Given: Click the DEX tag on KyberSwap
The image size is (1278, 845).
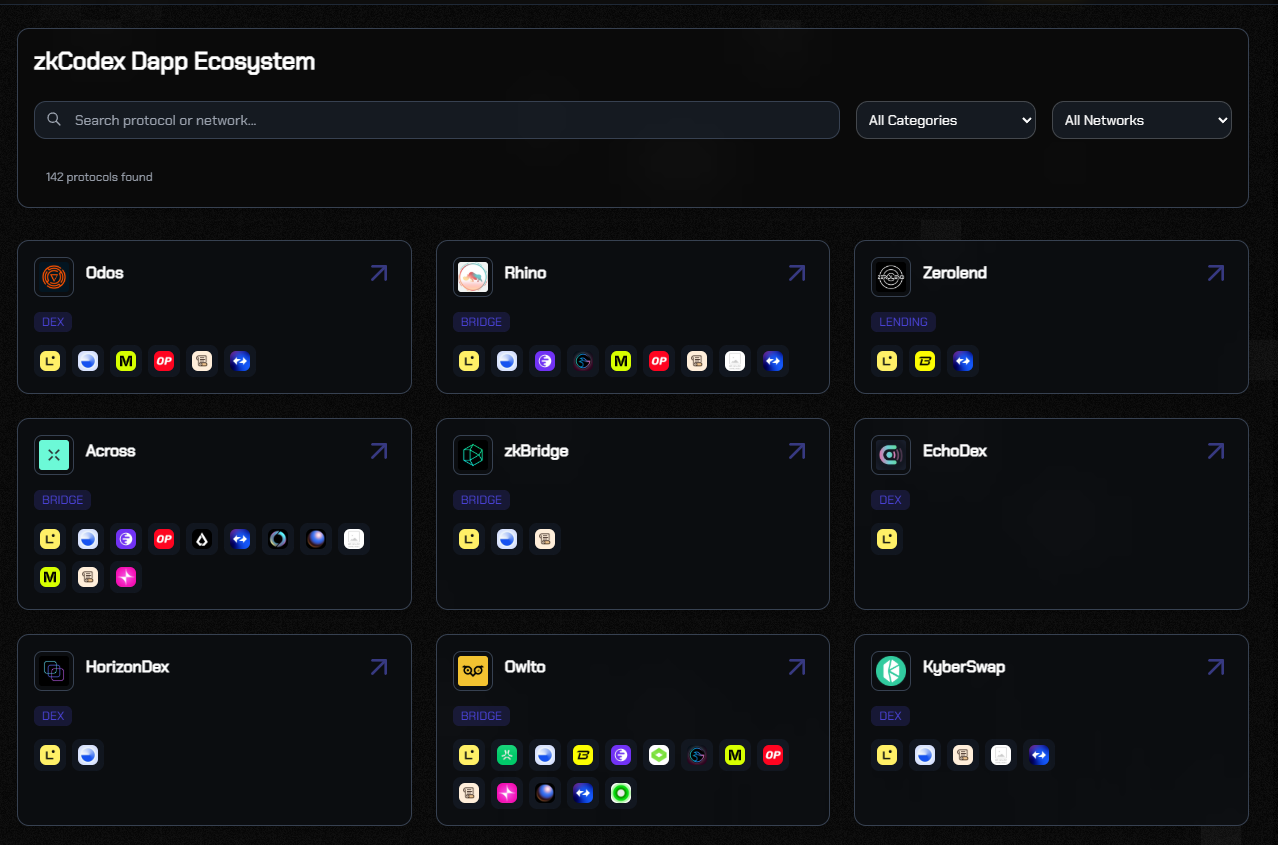Looking at the screenshot, I should coord(890,716).
